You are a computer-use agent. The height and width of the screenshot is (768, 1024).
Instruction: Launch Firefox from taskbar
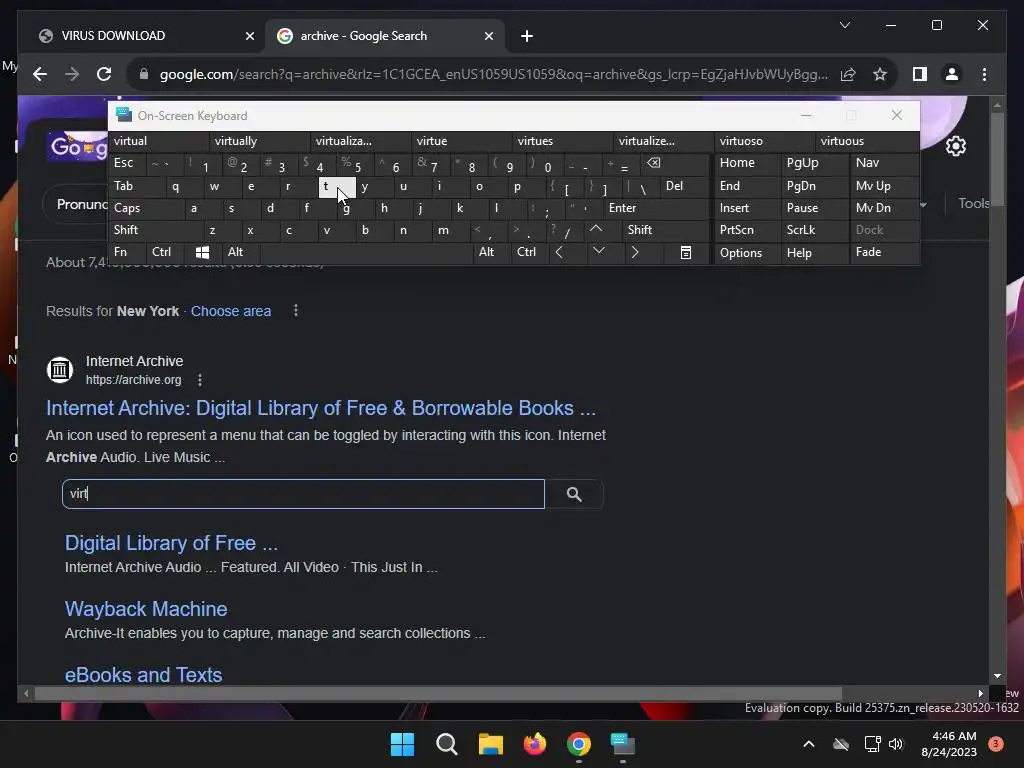[535, 744]
